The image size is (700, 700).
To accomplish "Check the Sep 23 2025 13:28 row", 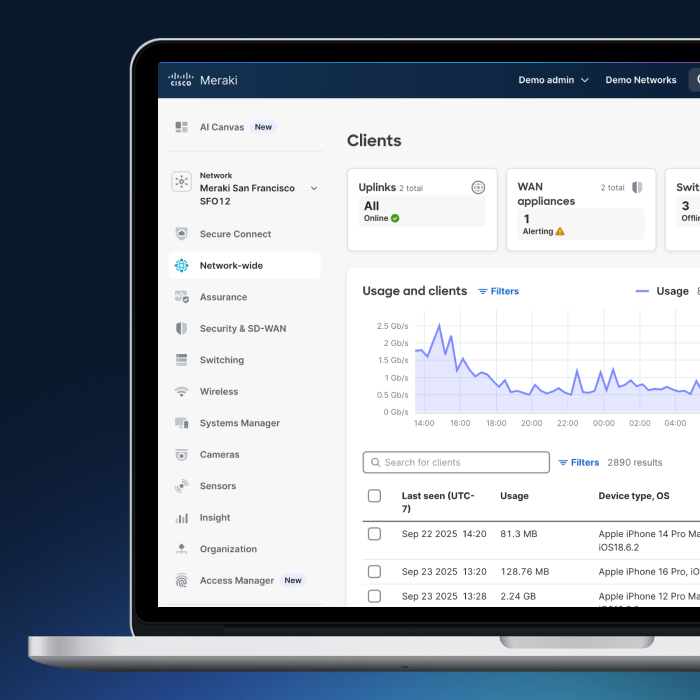I will 374,596.
